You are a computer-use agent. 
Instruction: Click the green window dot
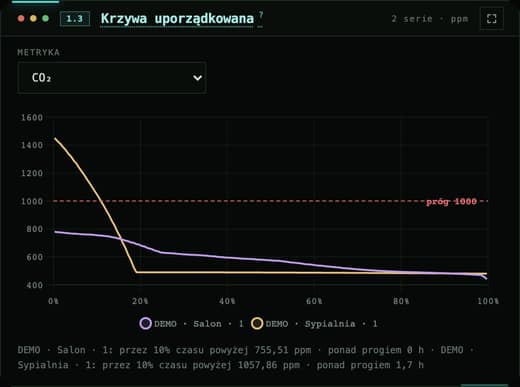46,18
